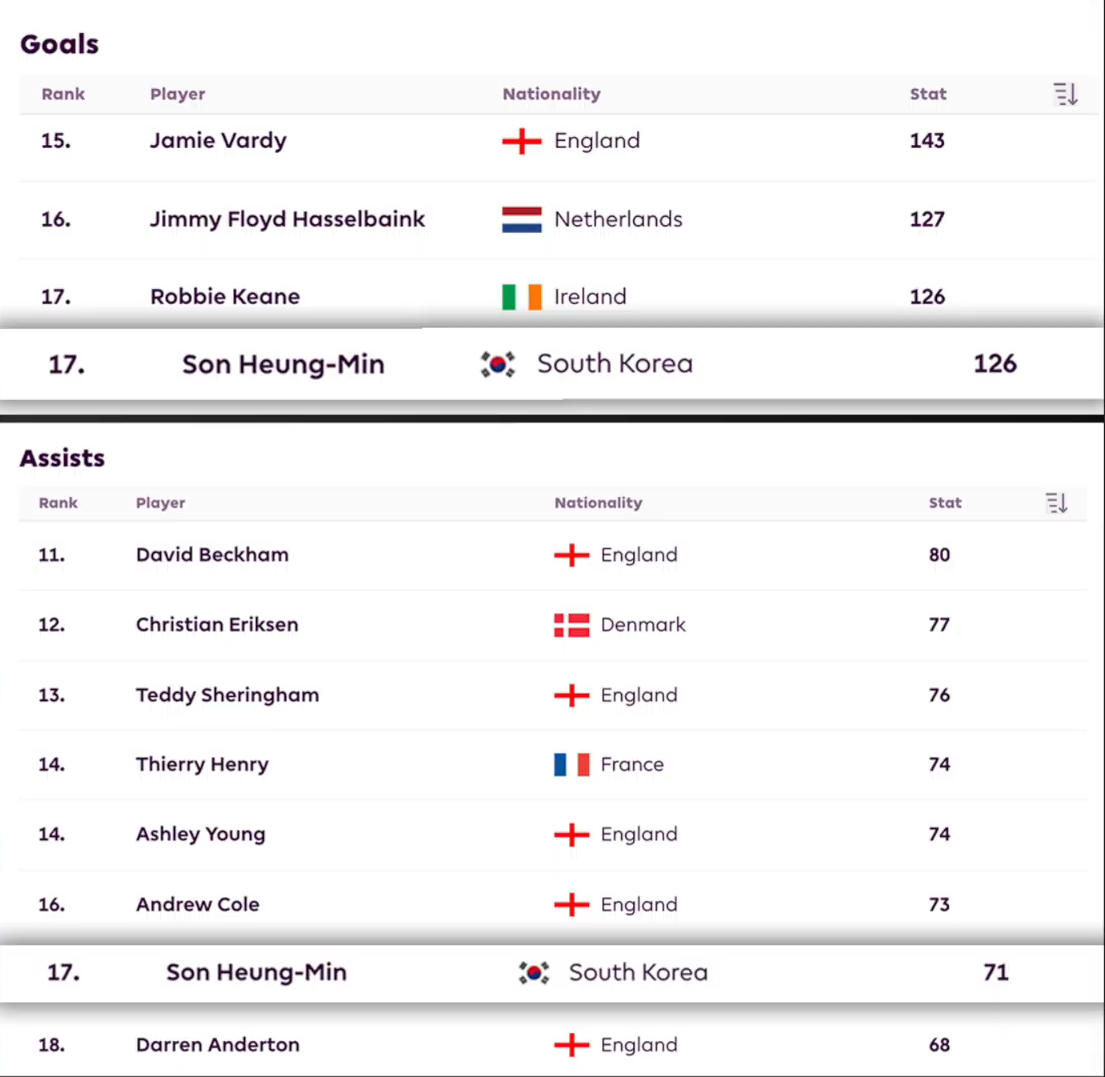Open Jamie Vardy's player link
This screenshot has width=1105, height=1077.
click(x=218, y=141)
